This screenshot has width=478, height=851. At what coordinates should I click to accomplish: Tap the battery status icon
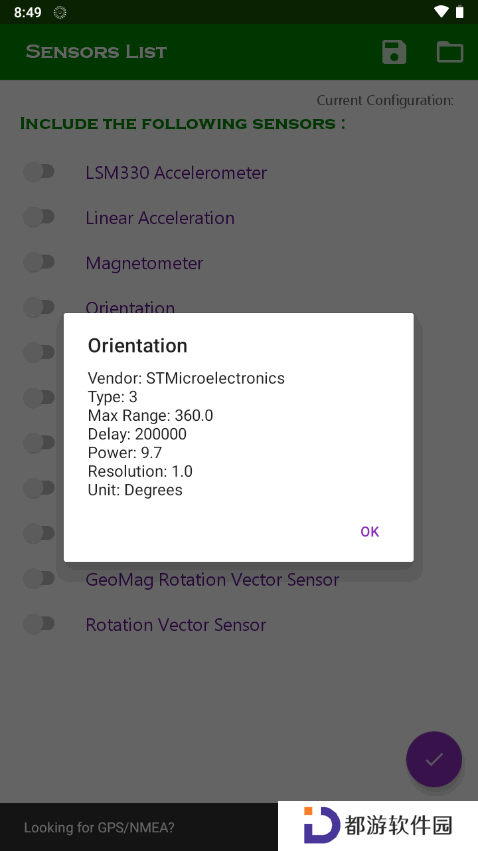[460, 12]
